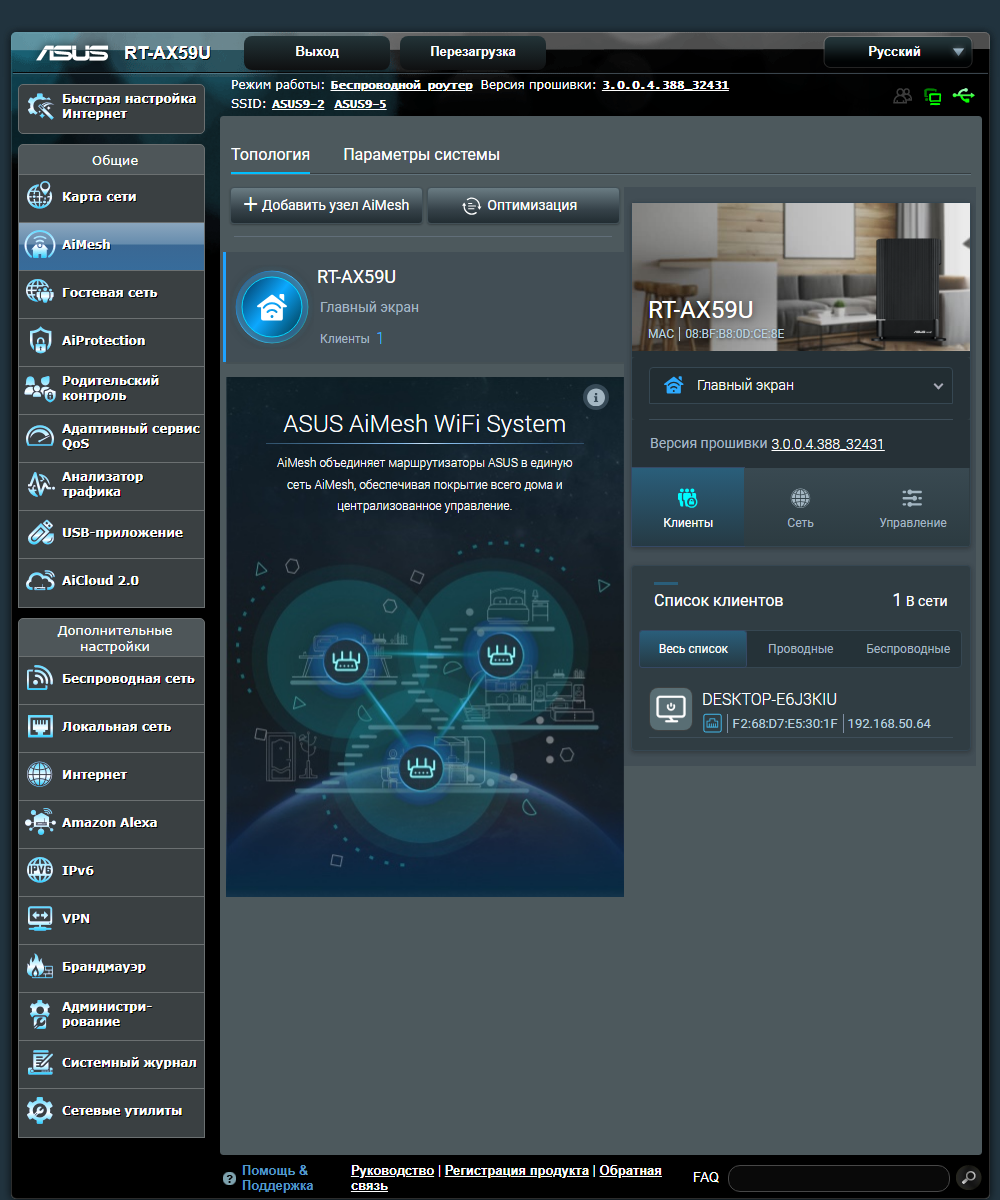Click the USB-приложение icon
Viewport: 1000px width, 1200px height.
pos(40,532)
